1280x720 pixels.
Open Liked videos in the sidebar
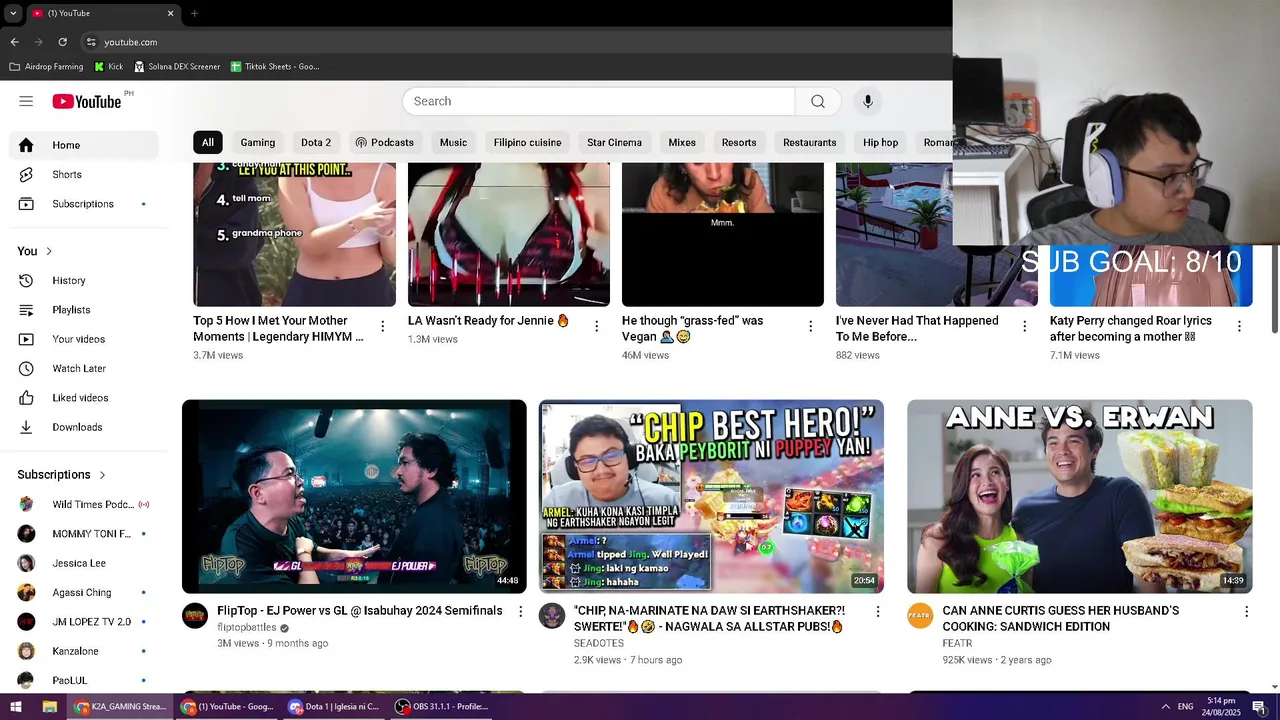click(84, 398)
